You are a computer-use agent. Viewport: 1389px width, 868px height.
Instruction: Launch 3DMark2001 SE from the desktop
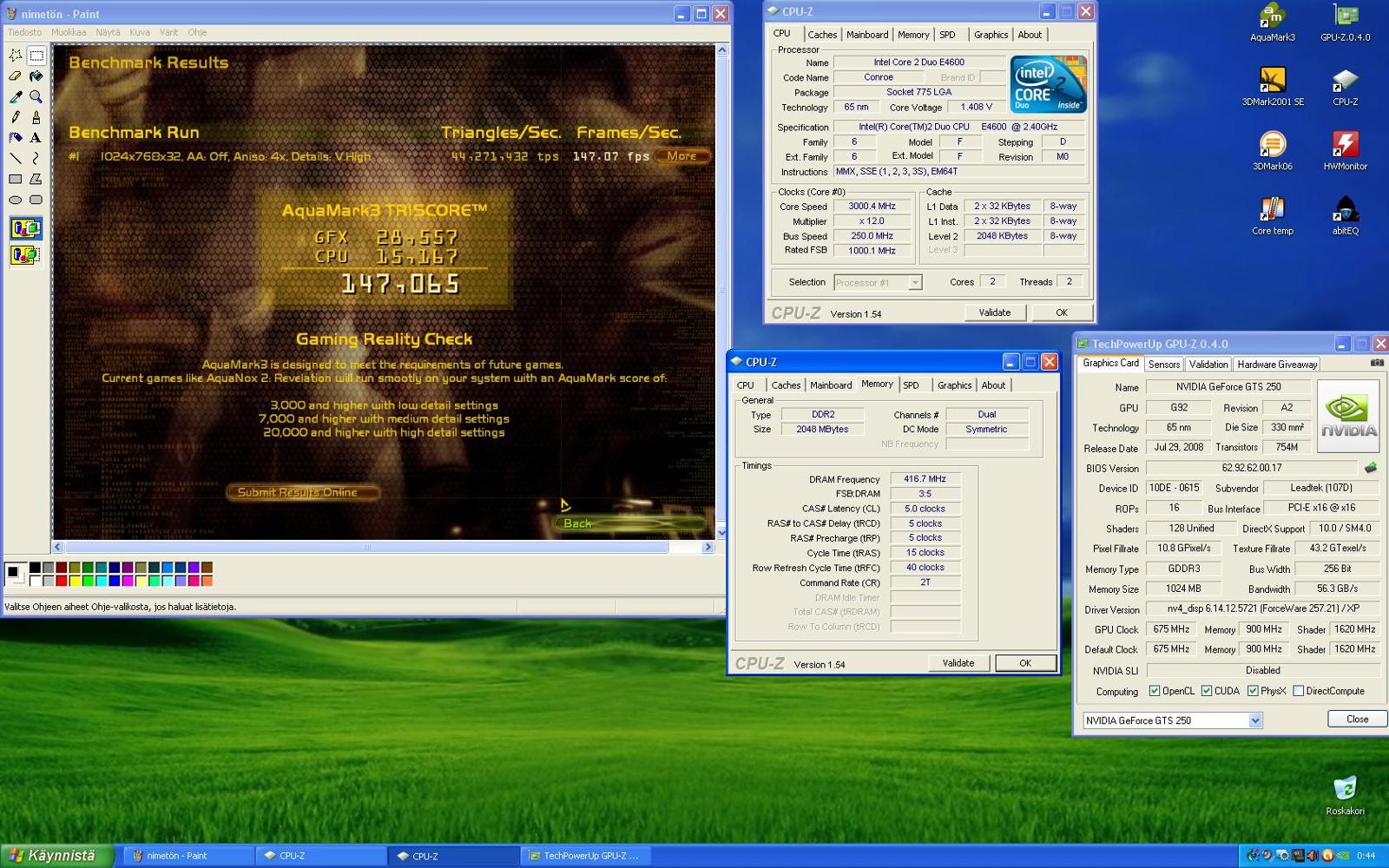coord(1273,87)
